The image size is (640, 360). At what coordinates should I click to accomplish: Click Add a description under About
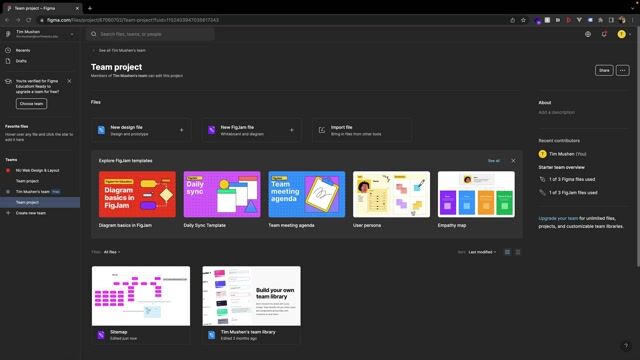pos(556,112)
